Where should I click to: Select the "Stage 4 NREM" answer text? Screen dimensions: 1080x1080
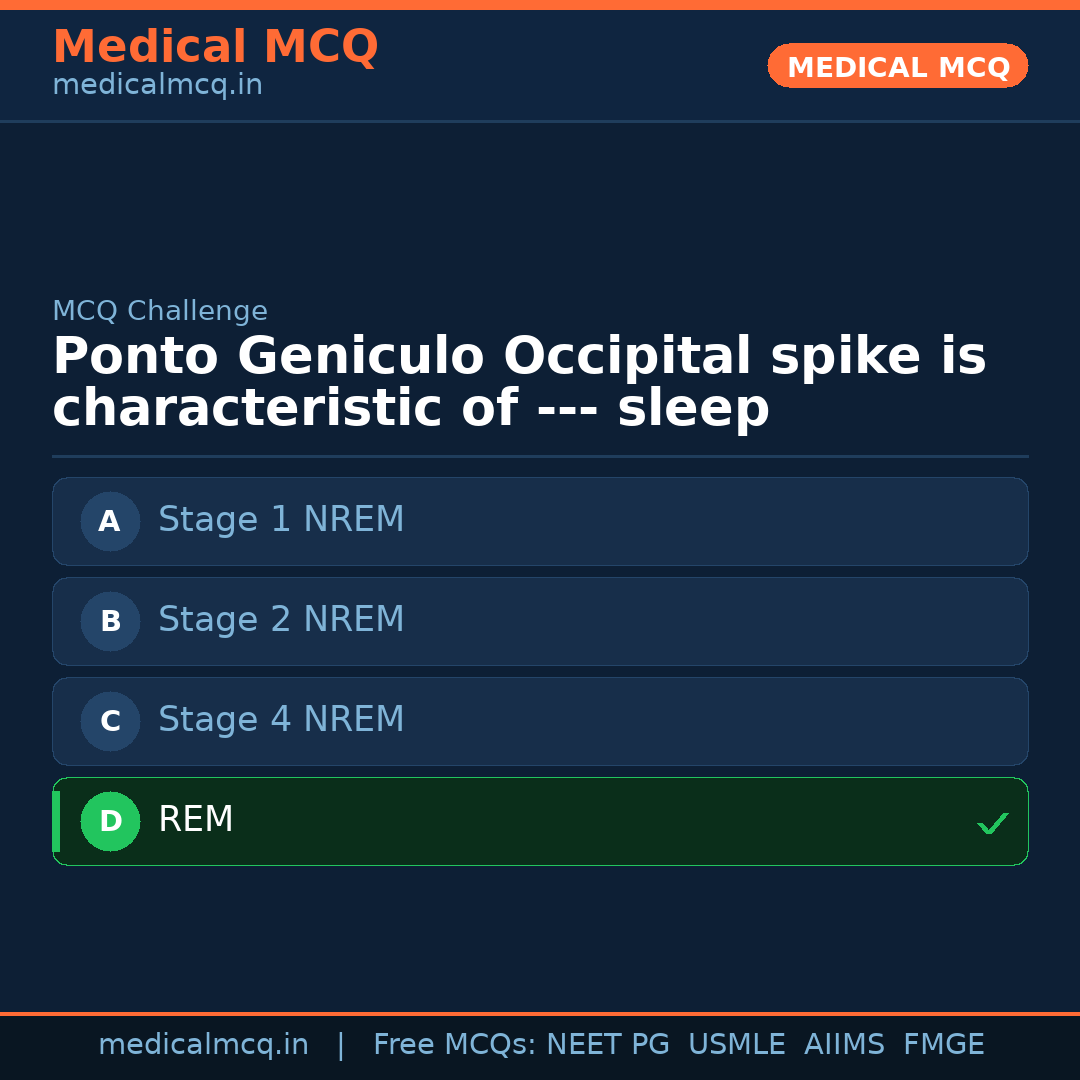[281, 720]
